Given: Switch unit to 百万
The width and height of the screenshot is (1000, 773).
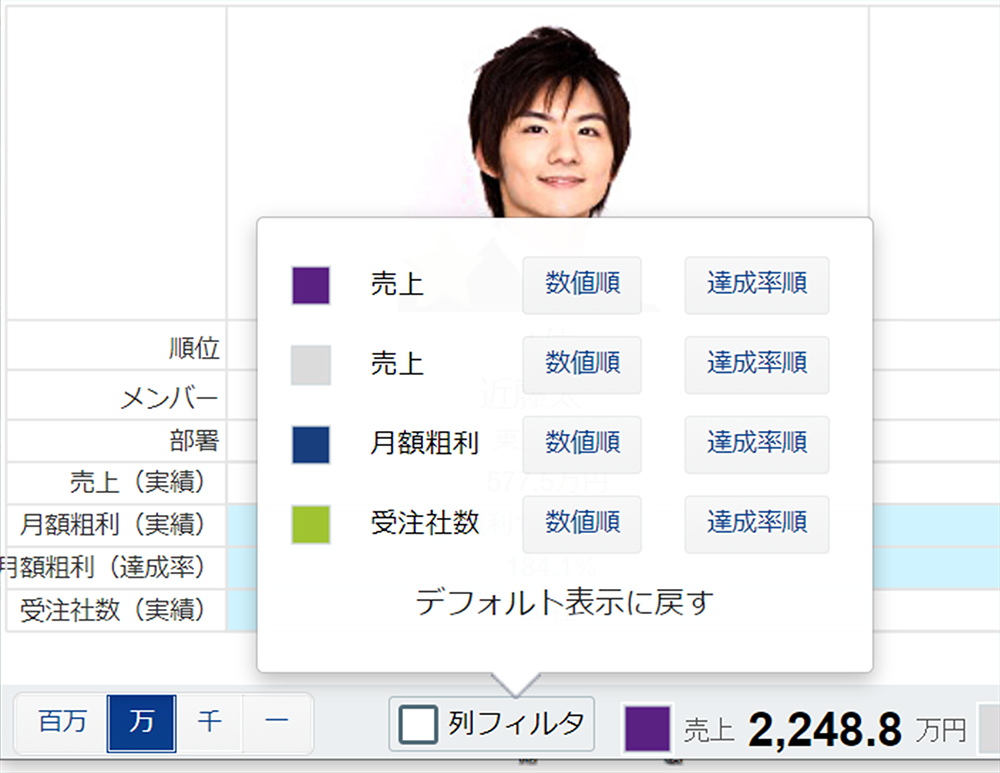Looking at the screenshot, I should point(62,723).
